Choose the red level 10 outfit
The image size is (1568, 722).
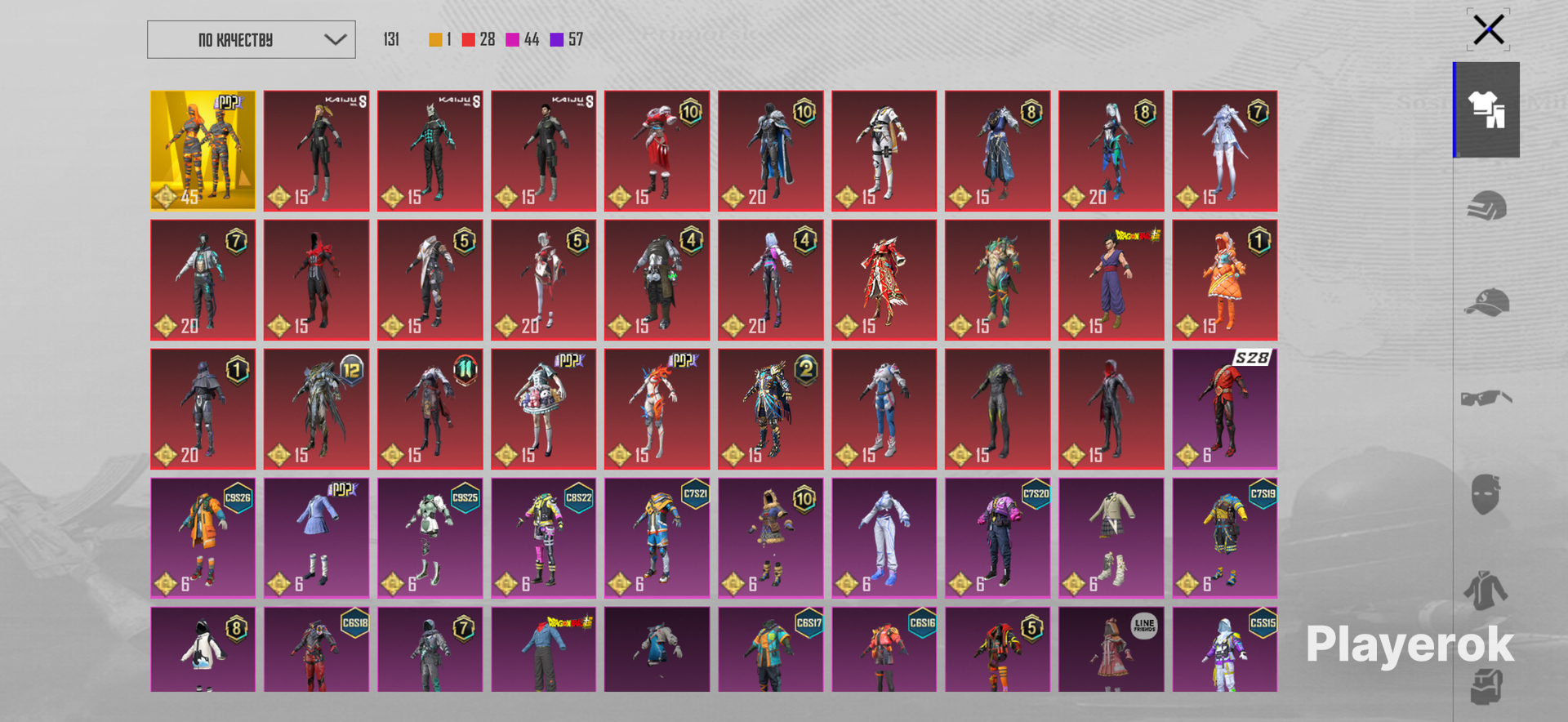(657, 151)
